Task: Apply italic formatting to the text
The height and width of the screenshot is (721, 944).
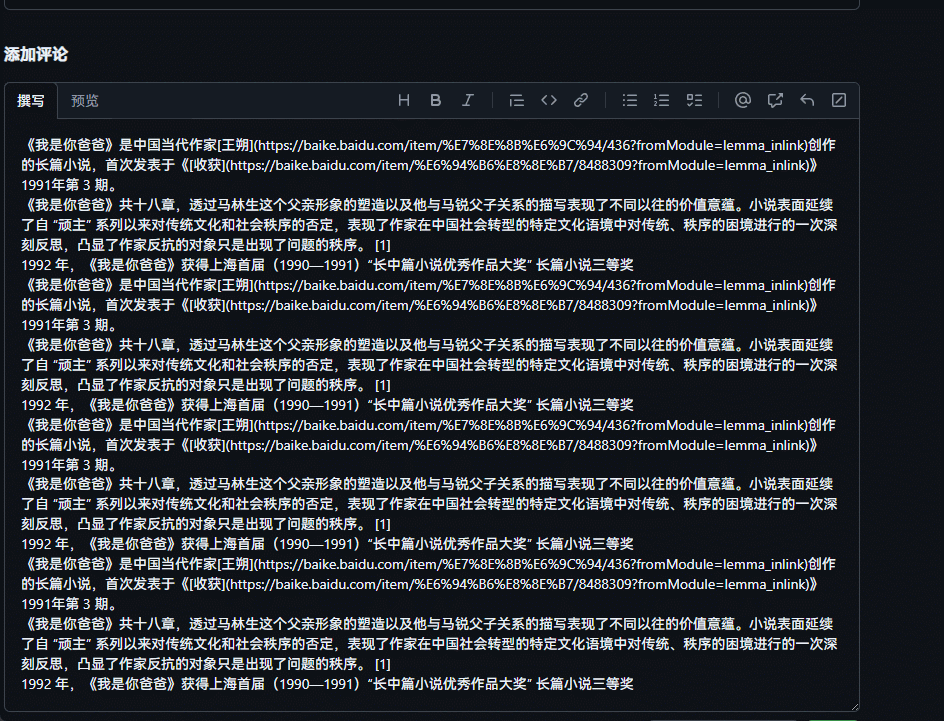Action: (467, 100)
